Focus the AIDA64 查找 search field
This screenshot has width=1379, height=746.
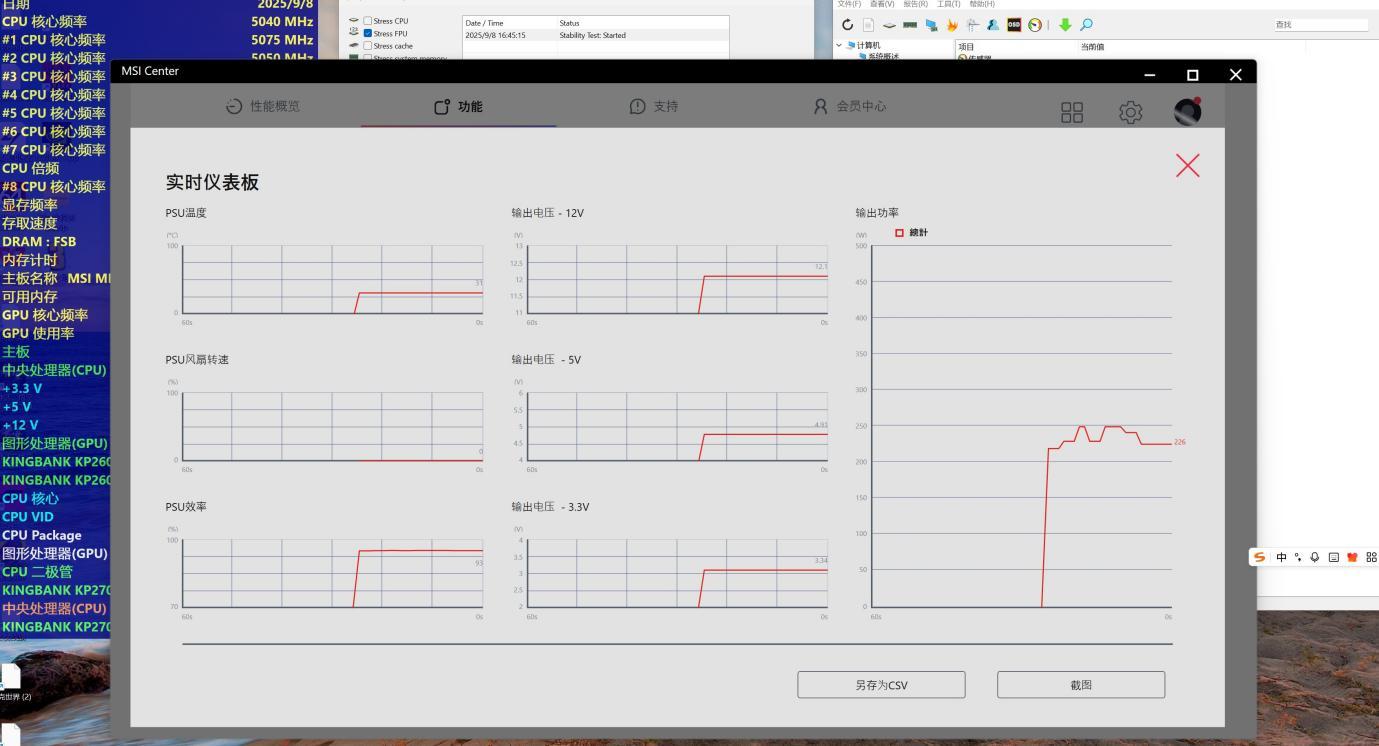(1320, 25)
